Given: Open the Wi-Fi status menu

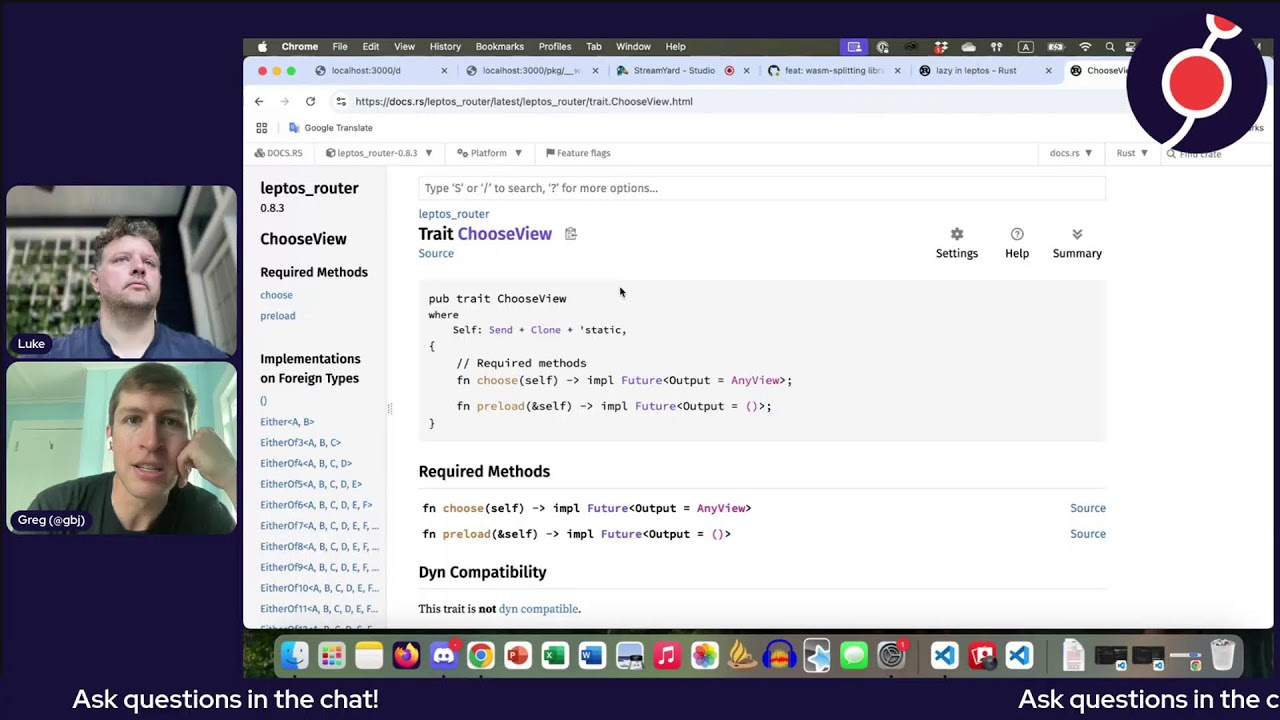Looking at the screenshot, I should (x=1085, y=47).
